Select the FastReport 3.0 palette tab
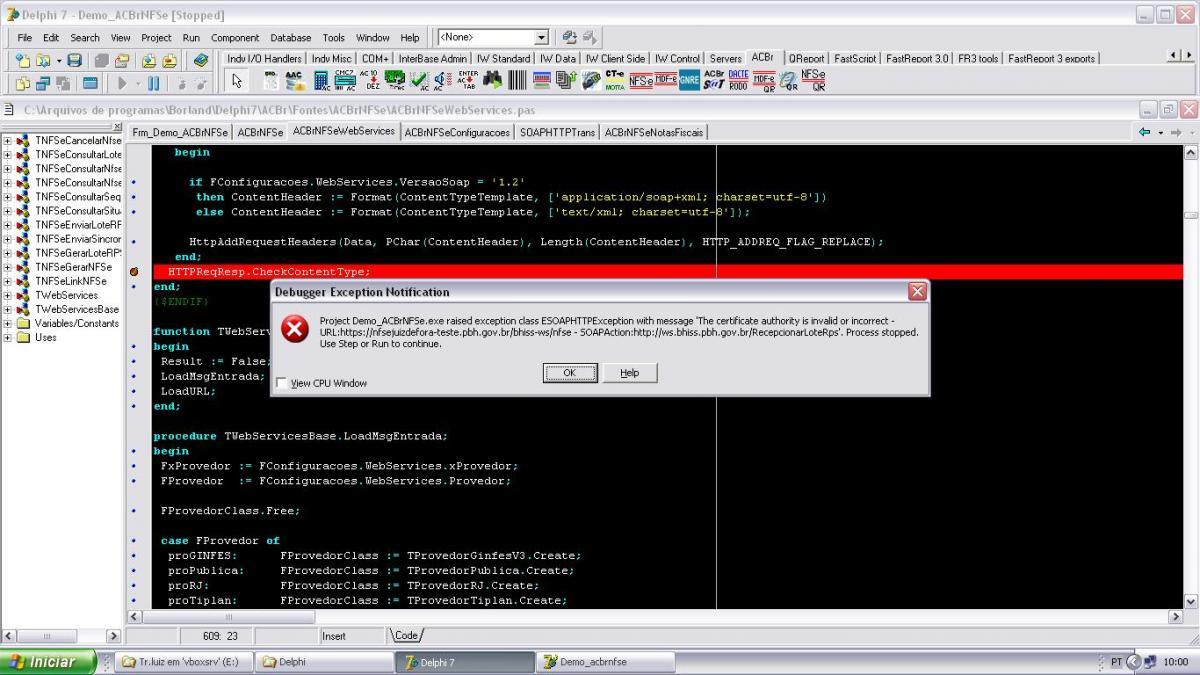 (917, 58)
